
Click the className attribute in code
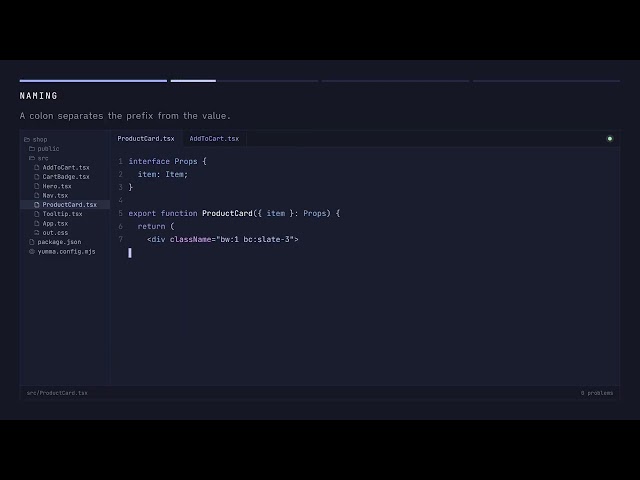(x=190, y=240)
